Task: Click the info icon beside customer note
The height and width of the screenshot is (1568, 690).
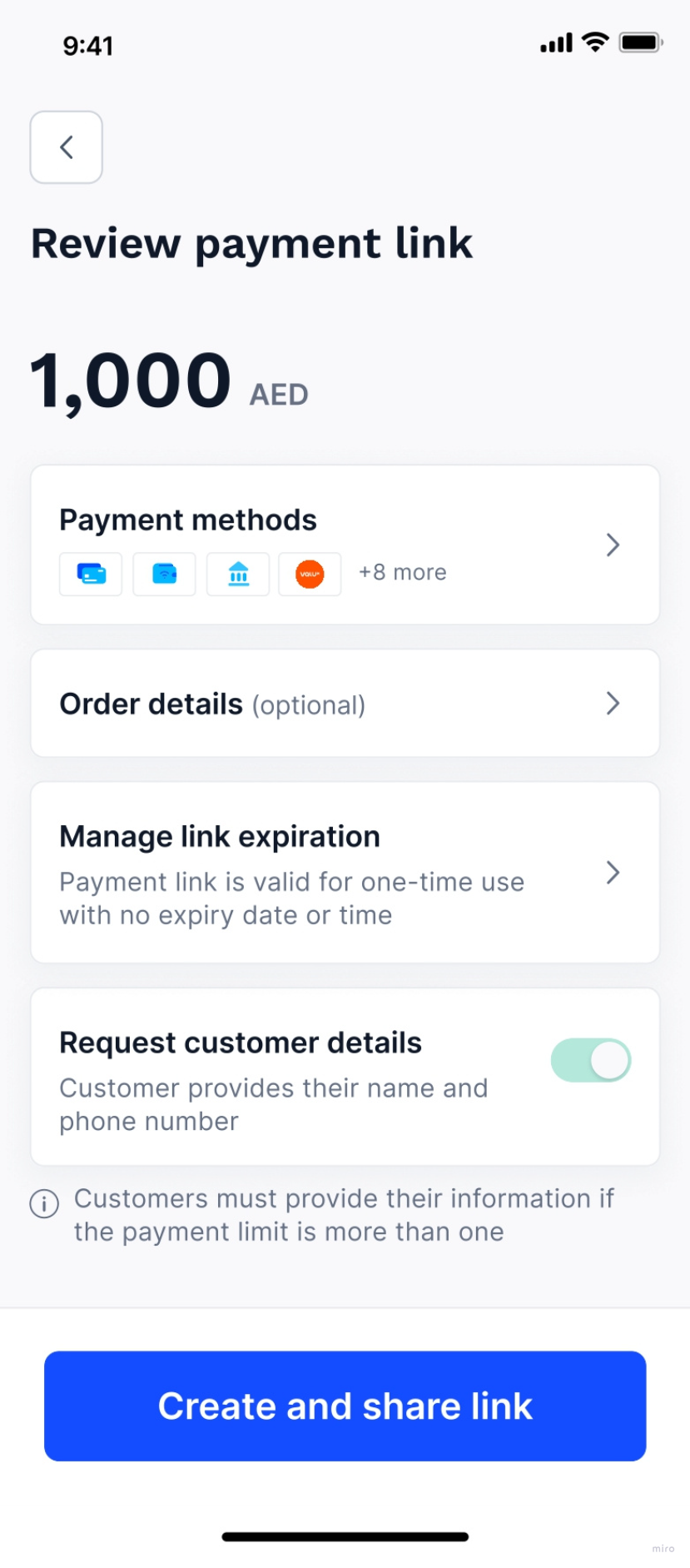Action: pyautogui.click(x=44, y=1203)
